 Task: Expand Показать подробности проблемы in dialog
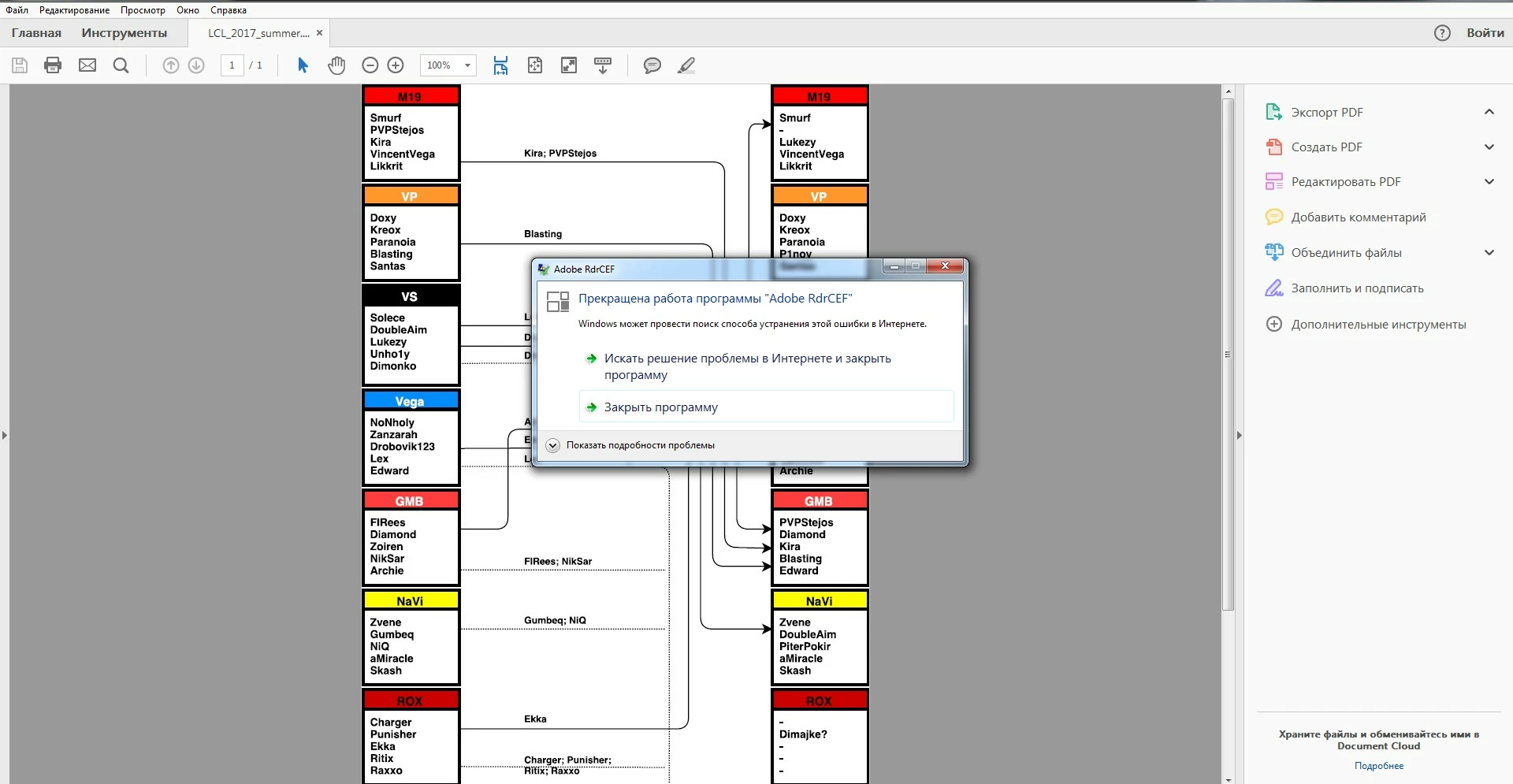(x=630, y=445)
